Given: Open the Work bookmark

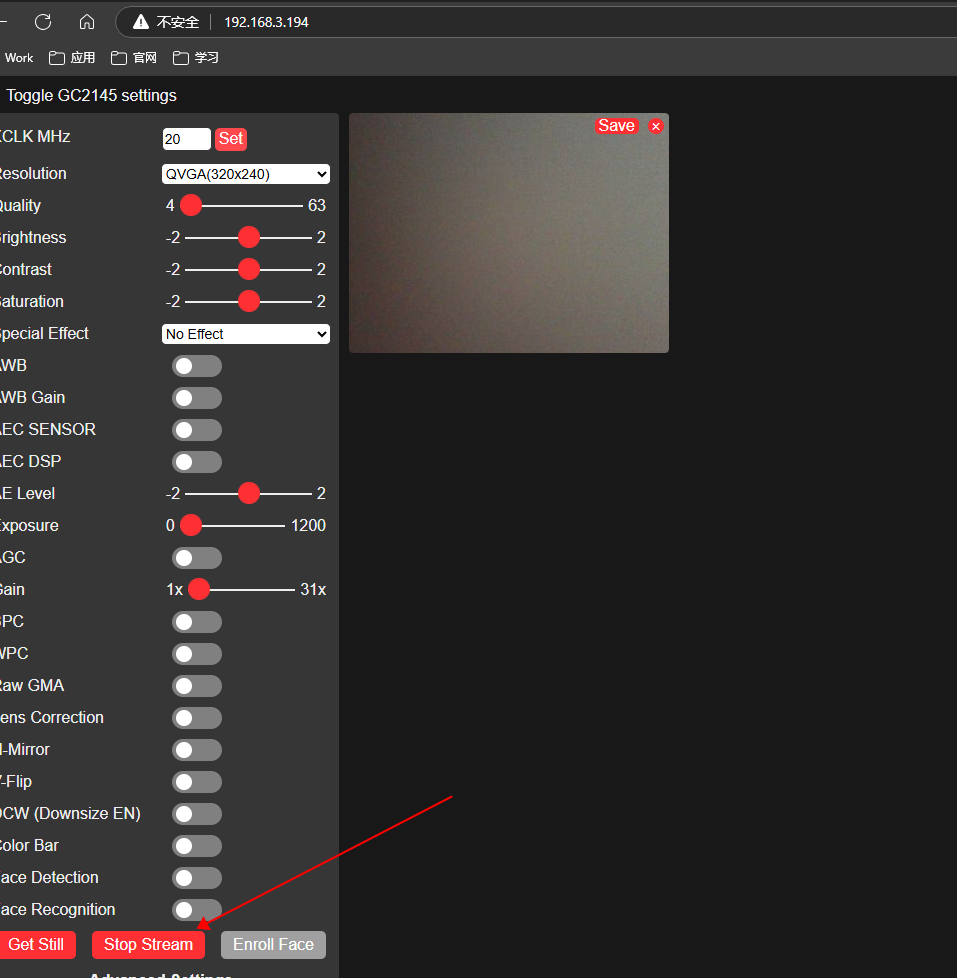Looking at the screenshot, I should tap(19, 58).
